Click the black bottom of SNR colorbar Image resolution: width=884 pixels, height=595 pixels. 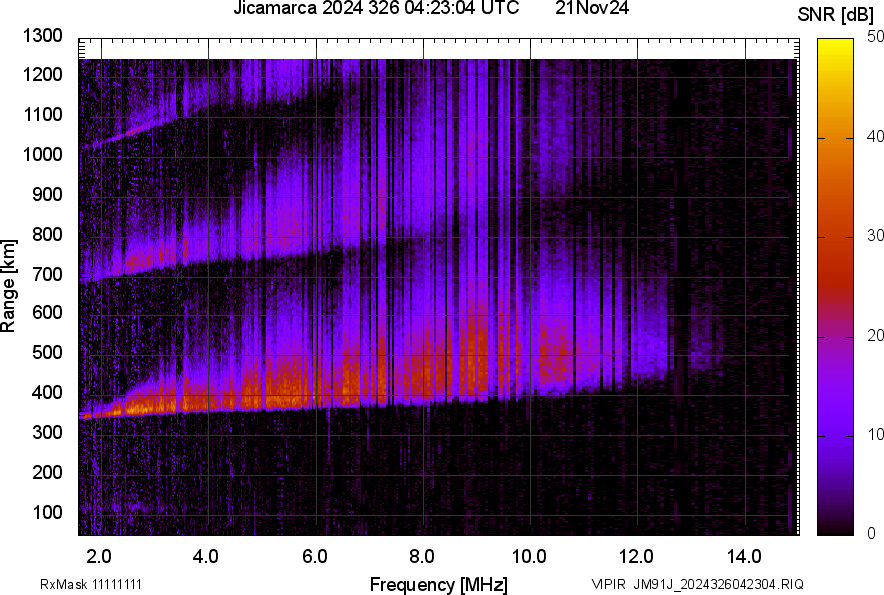[x=835, y=527]
